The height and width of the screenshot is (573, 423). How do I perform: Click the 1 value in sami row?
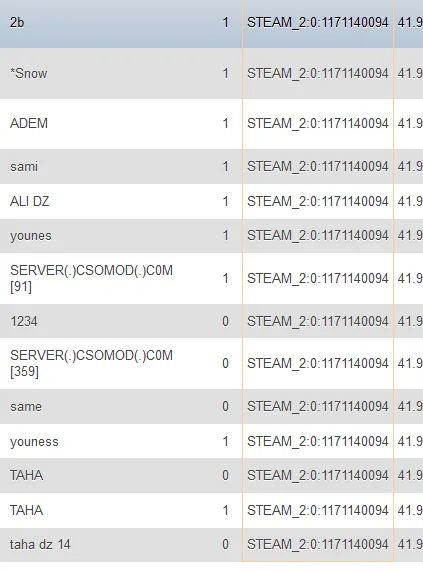(x=225, y=167)
